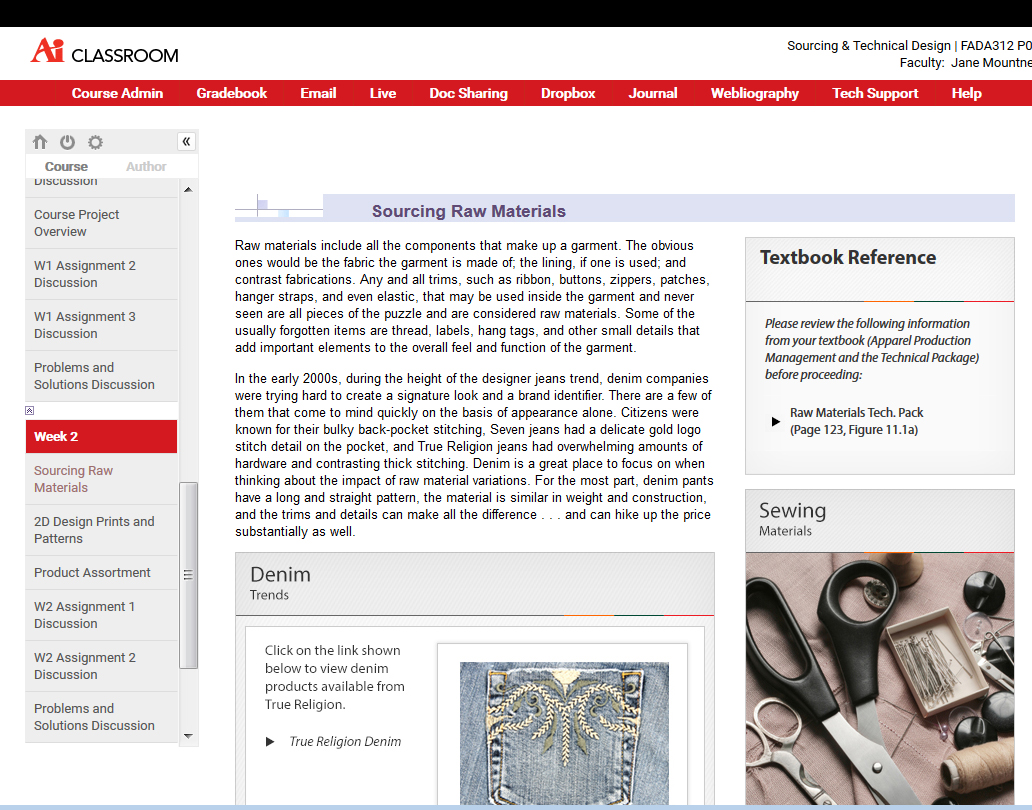Open Raw Materials Tech. Pack reference link
The height and width of the screenshot is (810, 1032).
pyautogui.click(x=856, y=421)
